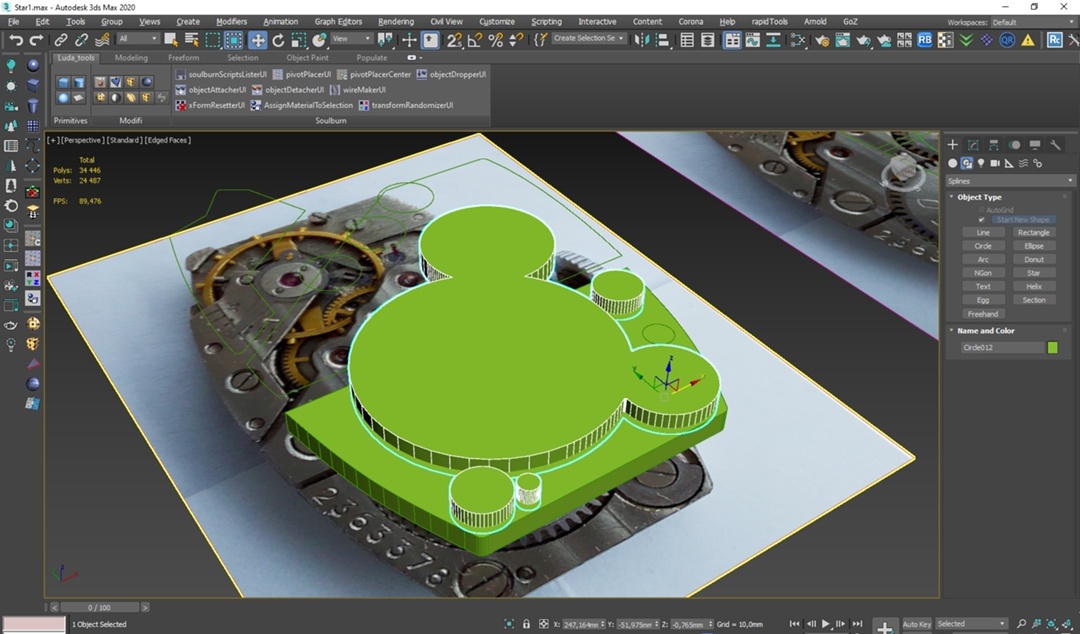1080x634 pixels.
Task: Click the Rectangle shape button
Action: tap(1033, 233)
